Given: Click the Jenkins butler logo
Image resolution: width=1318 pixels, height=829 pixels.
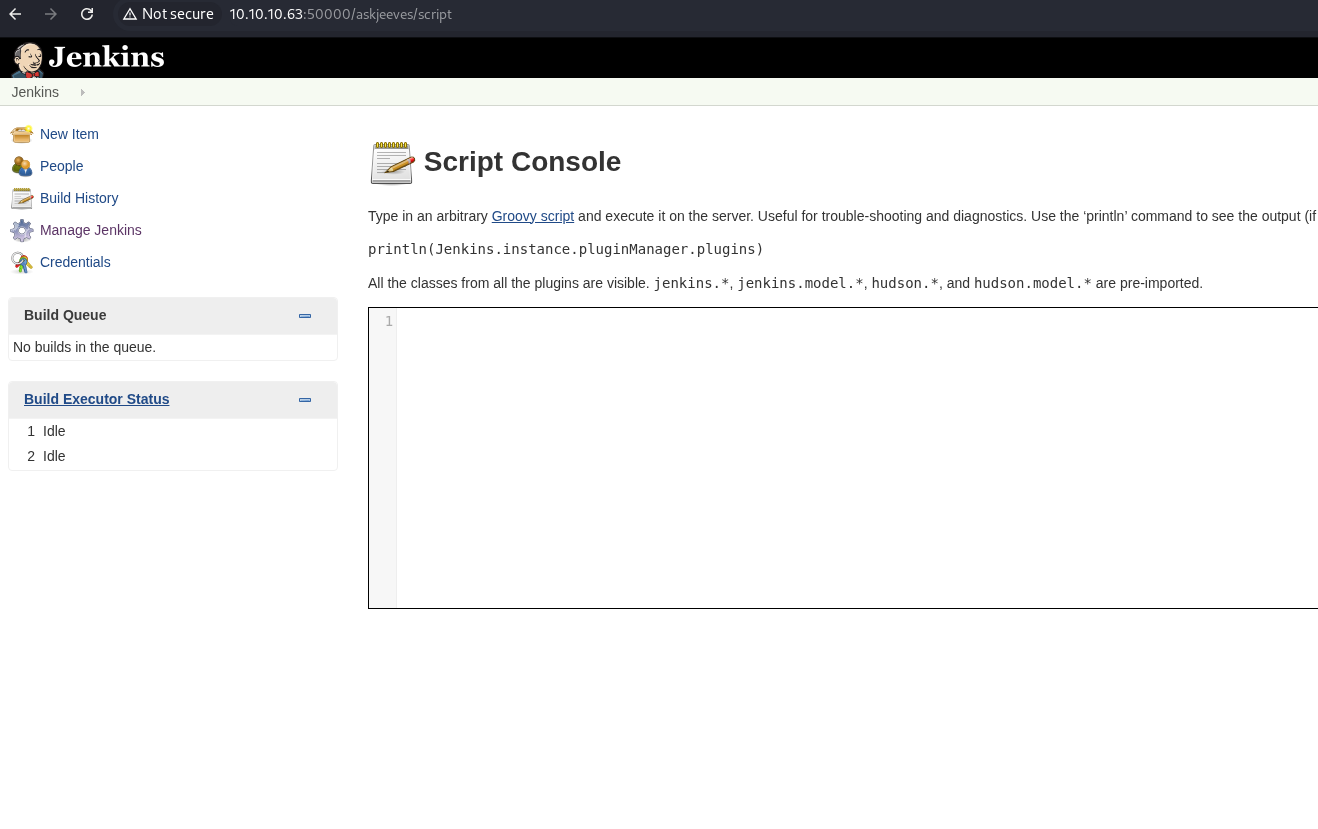Looking at the screenshot, I should (27, 59).
